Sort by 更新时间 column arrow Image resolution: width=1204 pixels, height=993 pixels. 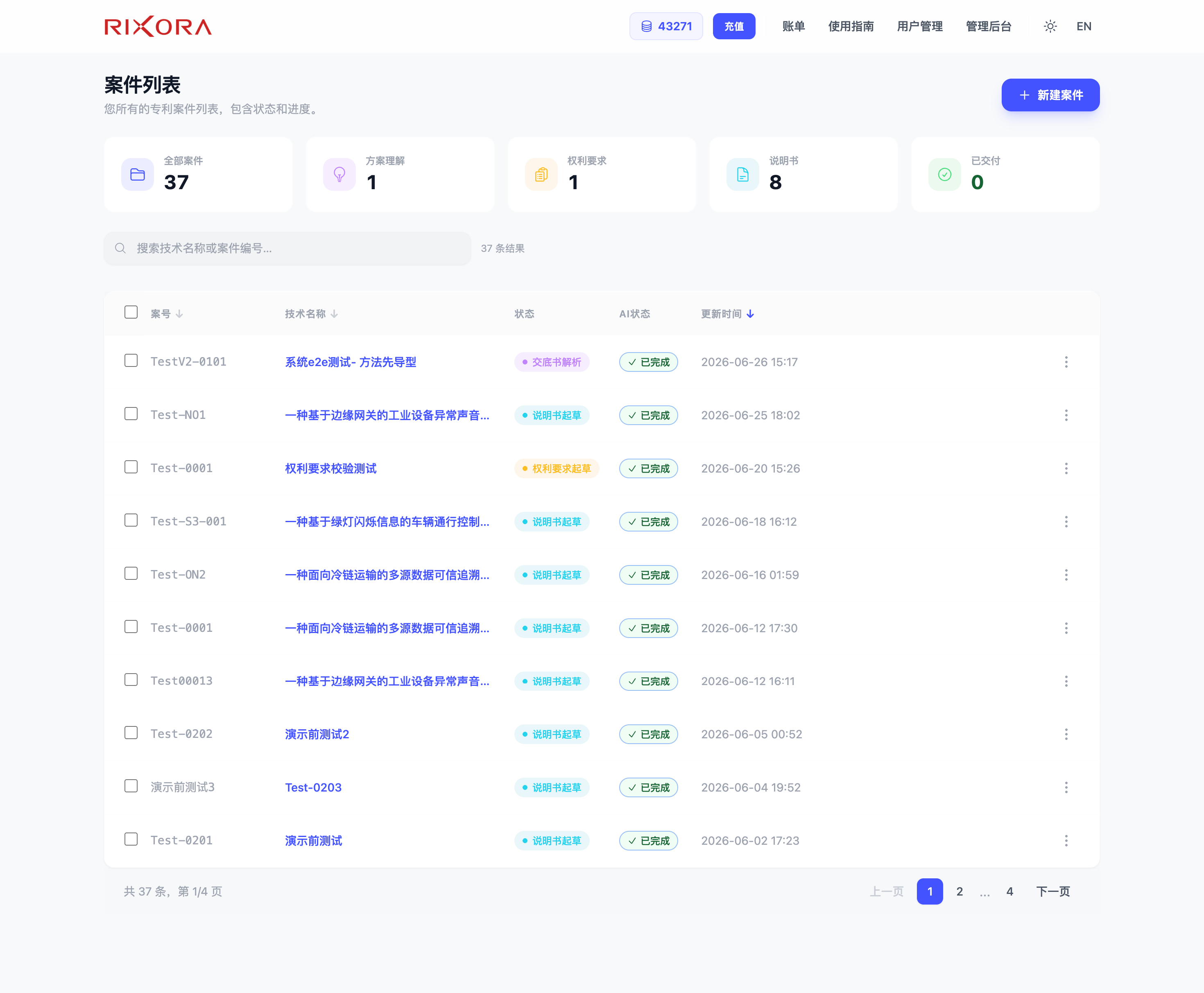750,314
